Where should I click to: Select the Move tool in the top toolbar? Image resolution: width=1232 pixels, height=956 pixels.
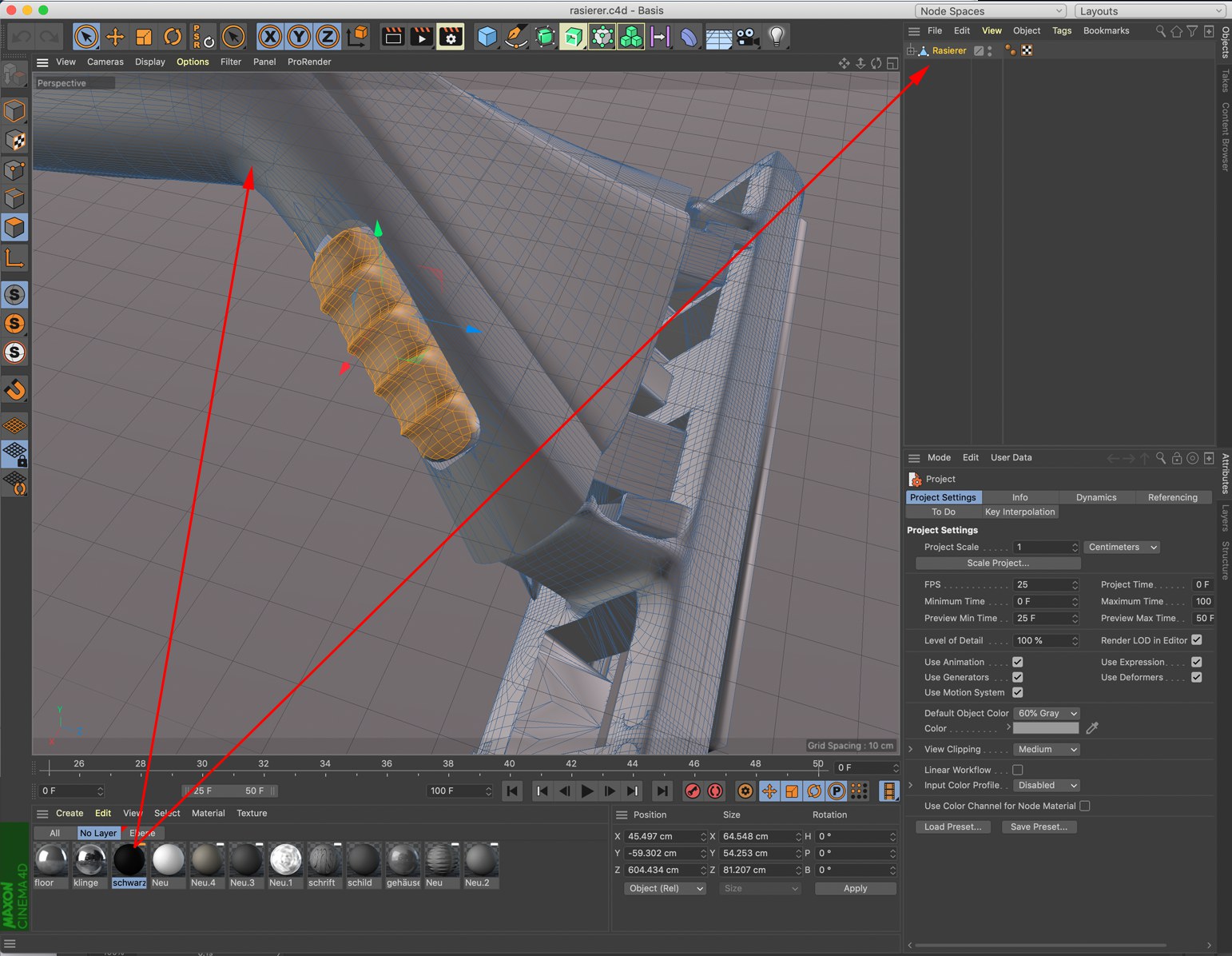coord(115,37)
